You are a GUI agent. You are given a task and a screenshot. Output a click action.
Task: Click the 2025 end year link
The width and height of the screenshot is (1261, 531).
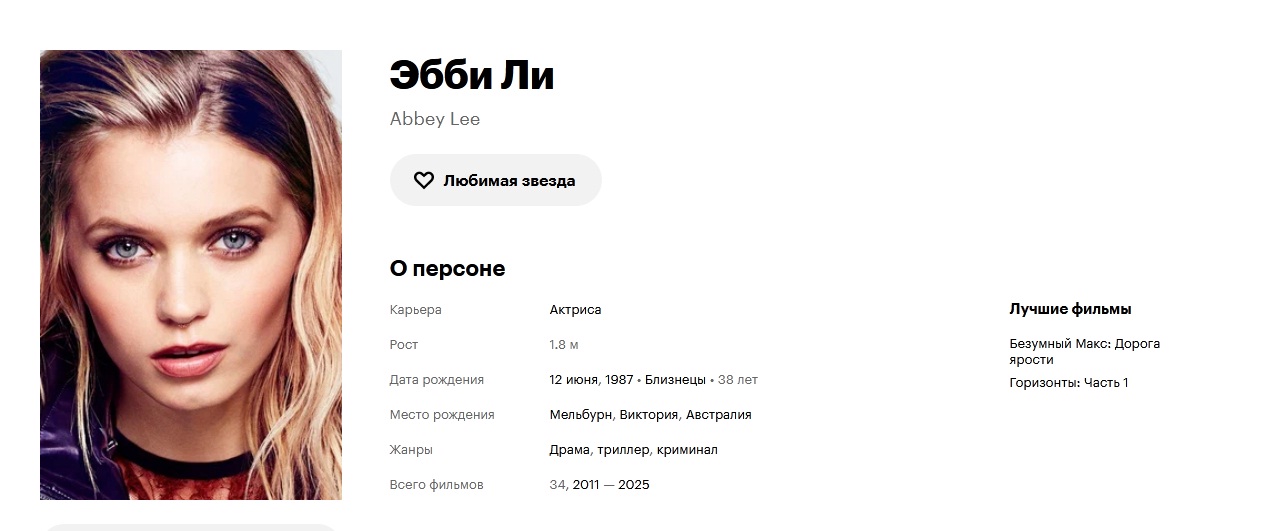(634, 485)
